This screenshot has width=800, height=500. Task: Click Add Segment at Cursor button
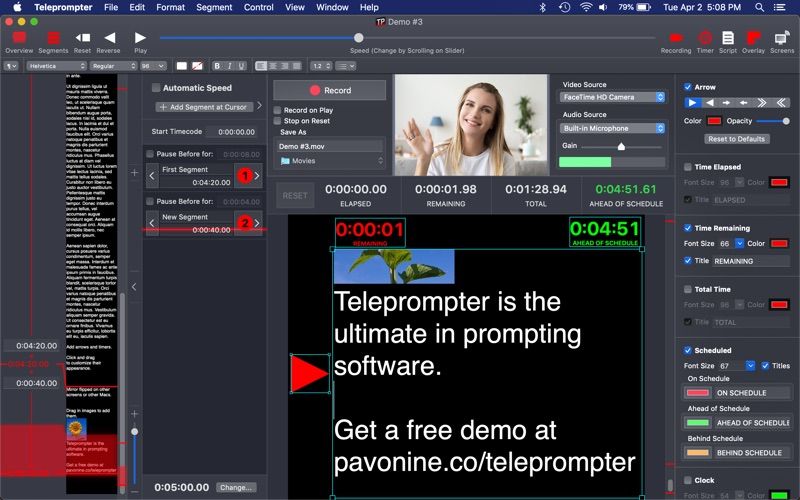(x=204, y=107)
